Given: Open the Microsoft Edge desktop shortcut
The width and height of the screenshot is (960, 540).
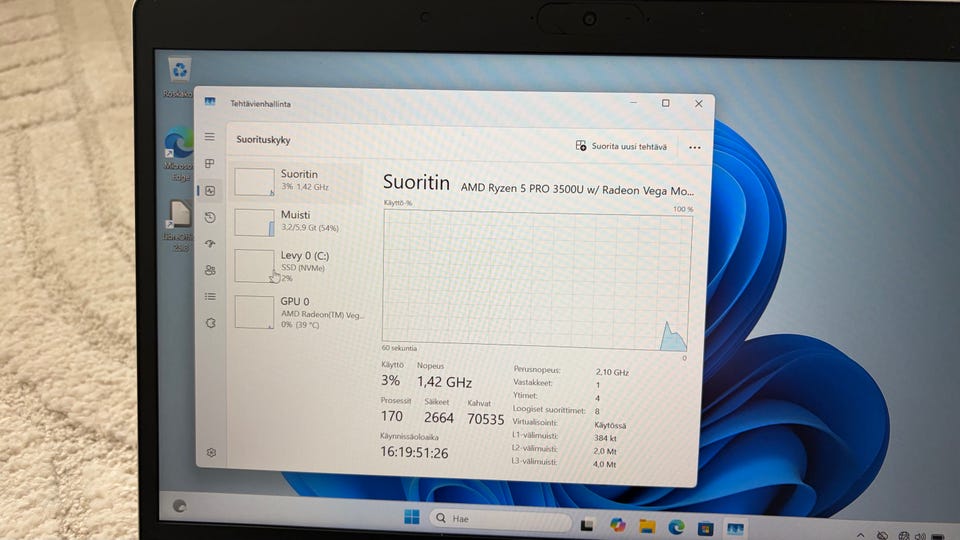Looking at the screenshot, I should [x=178, y=154].
